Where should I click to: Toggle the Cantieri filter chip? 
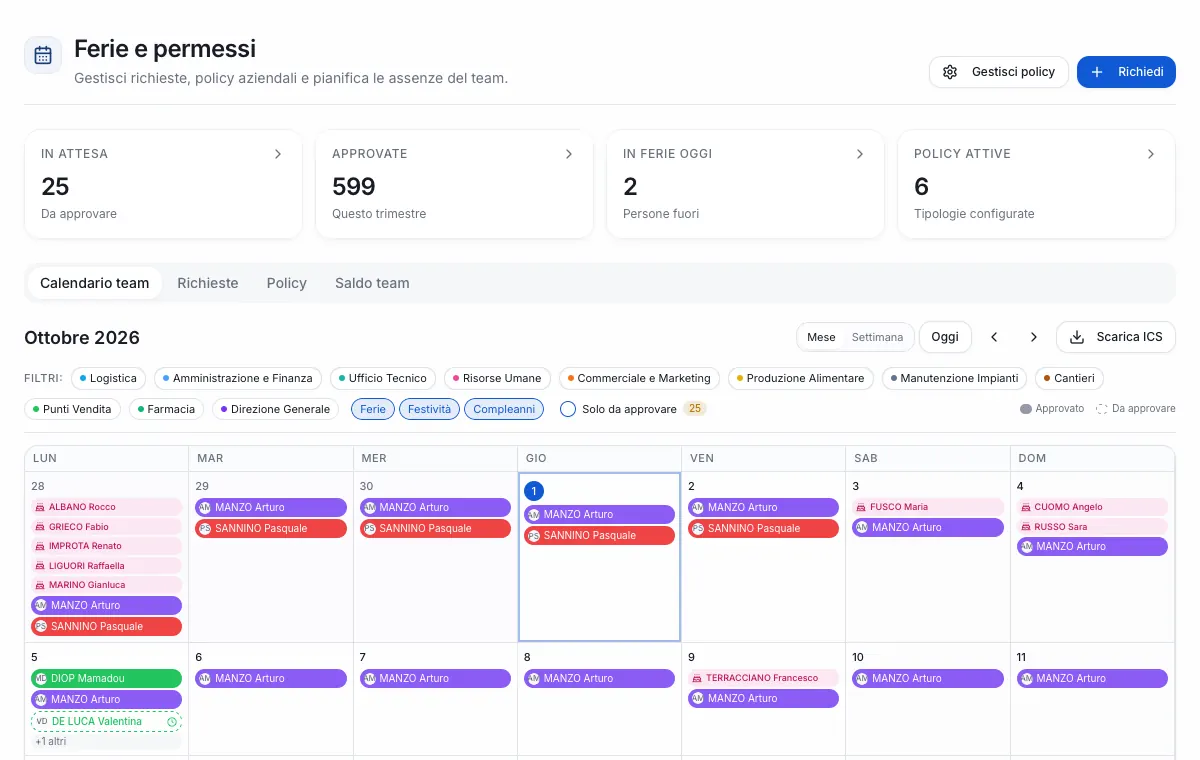click(x=1068, y=378)
